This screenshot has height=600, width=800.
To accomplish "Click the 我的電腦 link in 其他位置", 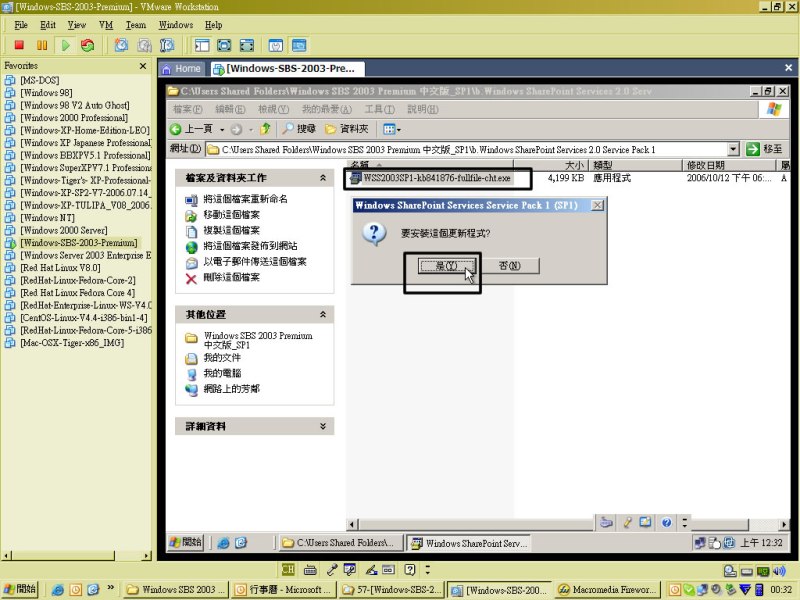I will coord(222,373).
